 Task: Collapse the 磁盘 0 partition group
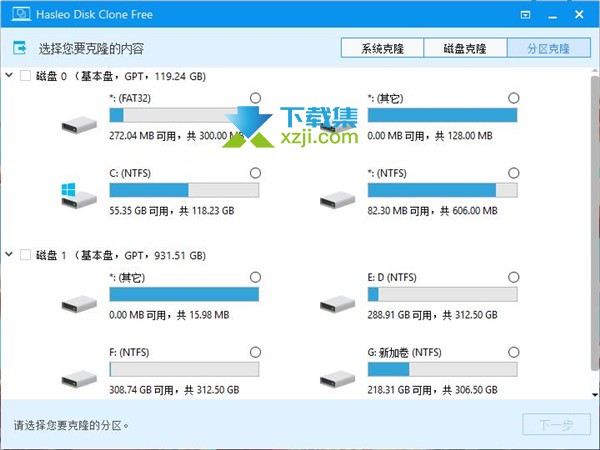pos(9,75)
